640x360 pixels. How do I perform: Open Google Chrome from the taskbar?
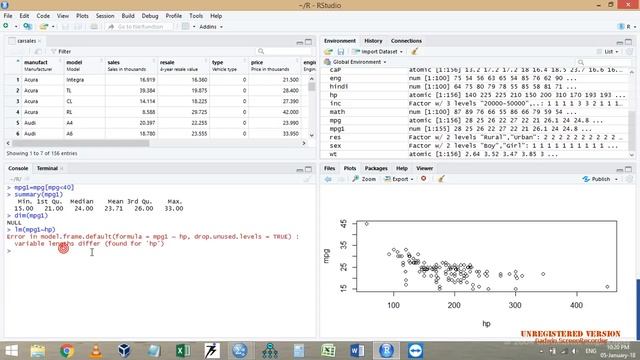(67, 351)
